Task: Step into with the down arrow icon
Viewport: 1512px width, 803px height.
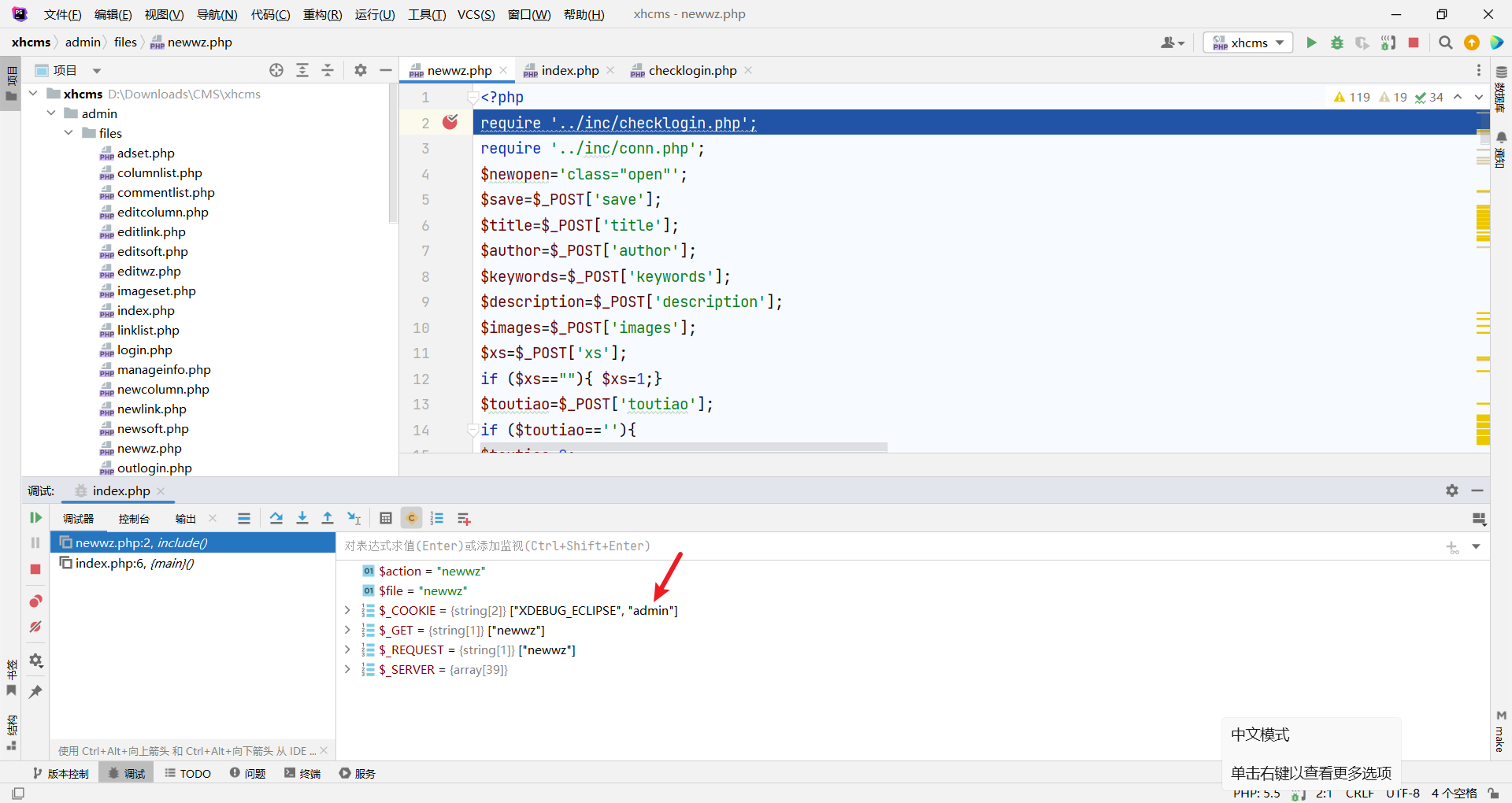Action: pyautogui.click(x=302, y=518)
